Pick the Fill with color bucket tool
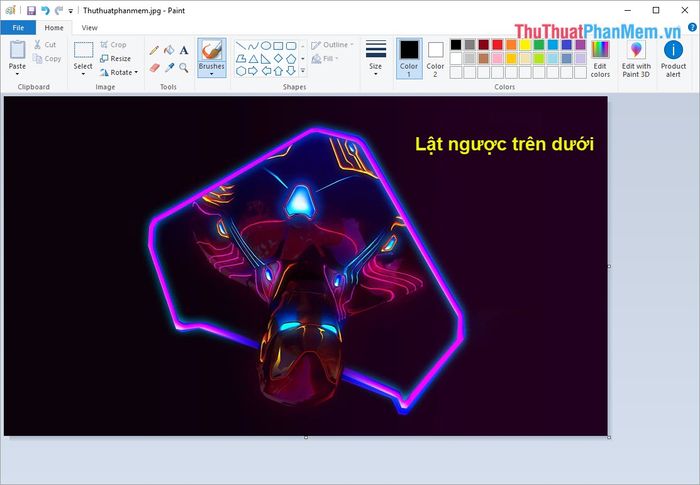The width and height of the screenshot is (700, 485). pyautogui.click(x=169, y=50)
